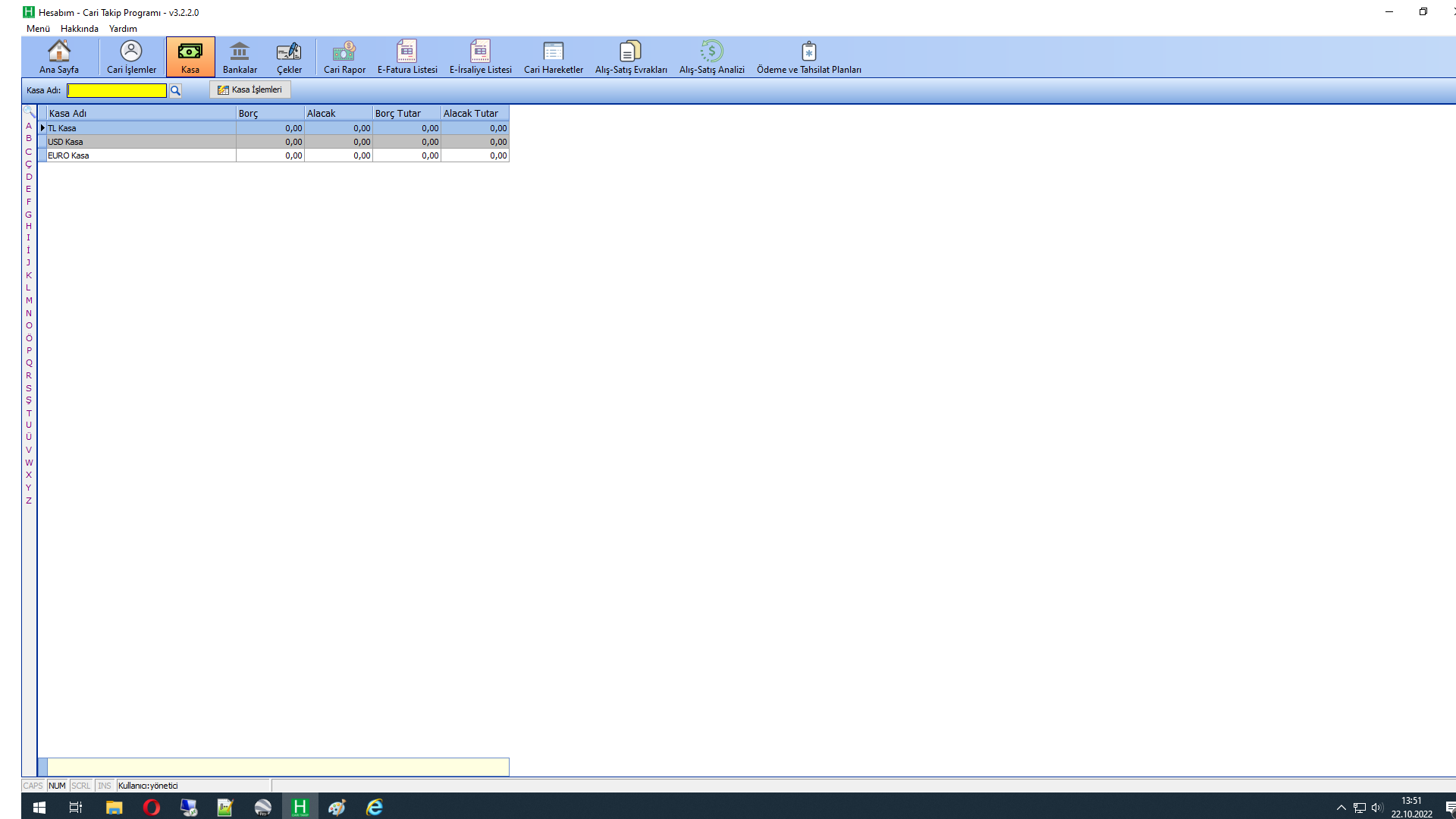Launch Opera browser from taskbar

pyautogui.click(x=151, y=807)
